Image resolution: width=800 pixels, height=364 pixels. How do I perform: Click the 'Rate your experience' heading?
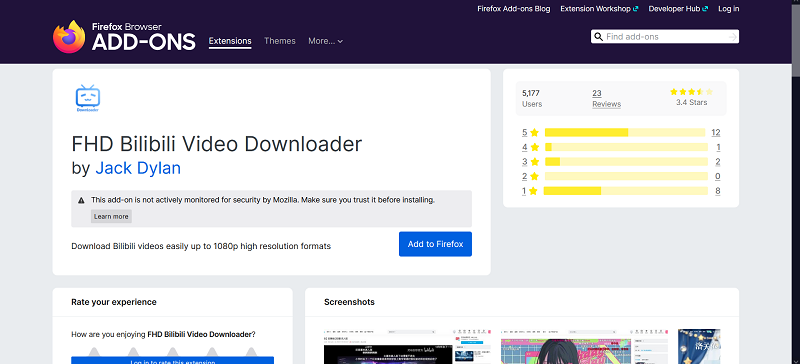(114, 302)
